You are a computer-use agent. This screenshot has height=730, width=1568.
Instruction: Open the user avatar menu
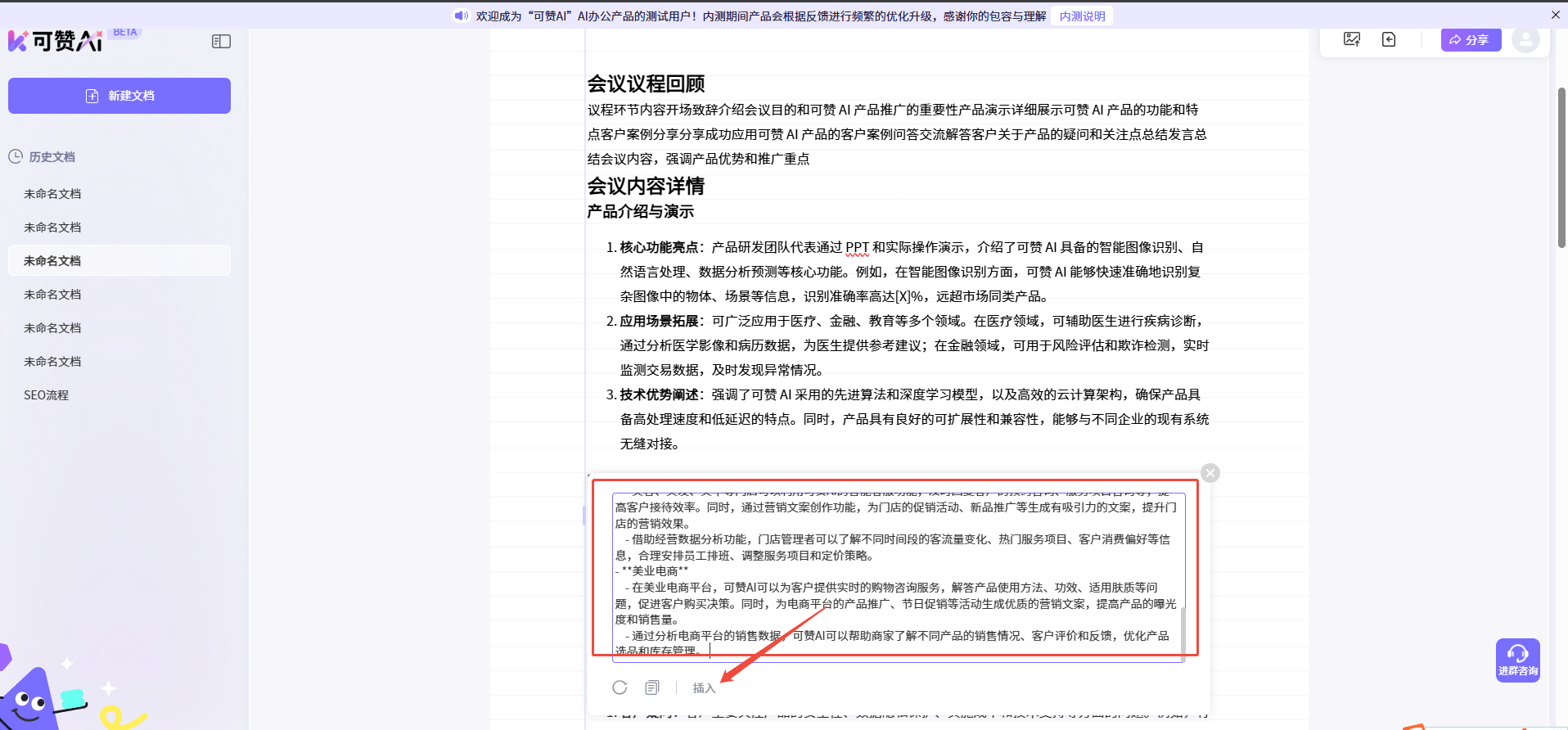click(1525, 39)
